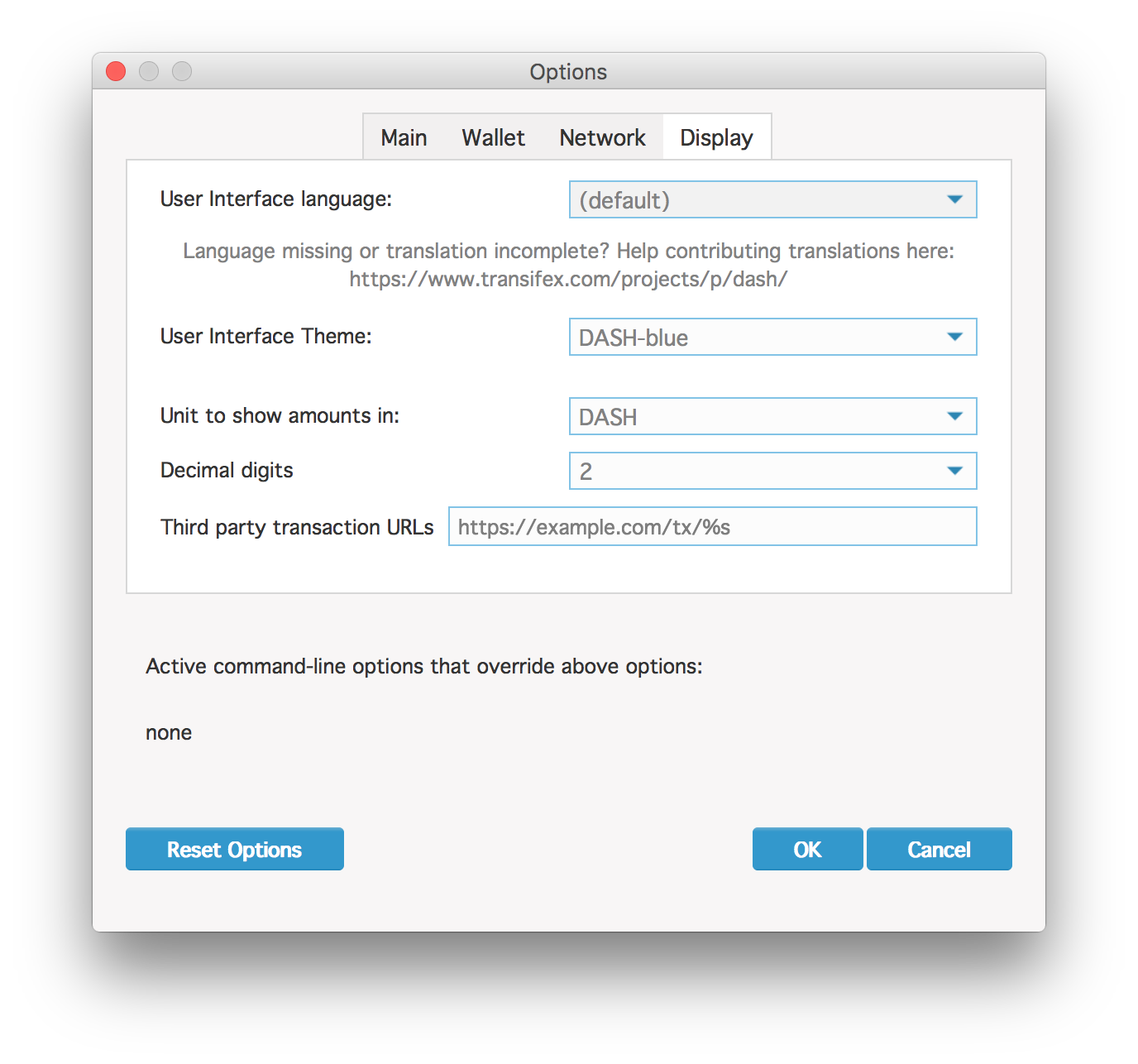Switch to the Main tab
Image resolution: width=1138 pixels, height=1064 pixels.
point(404,137)
